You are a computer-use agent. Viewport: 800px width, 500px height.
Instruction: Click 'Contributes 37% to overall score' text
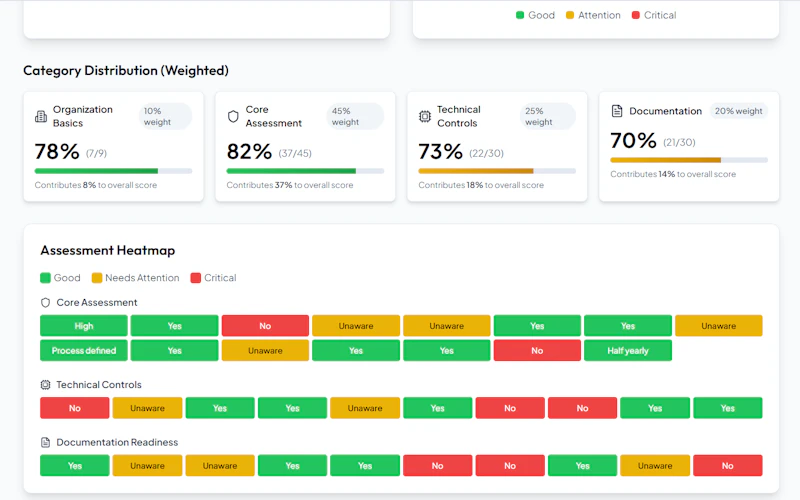tap(290, 185)
